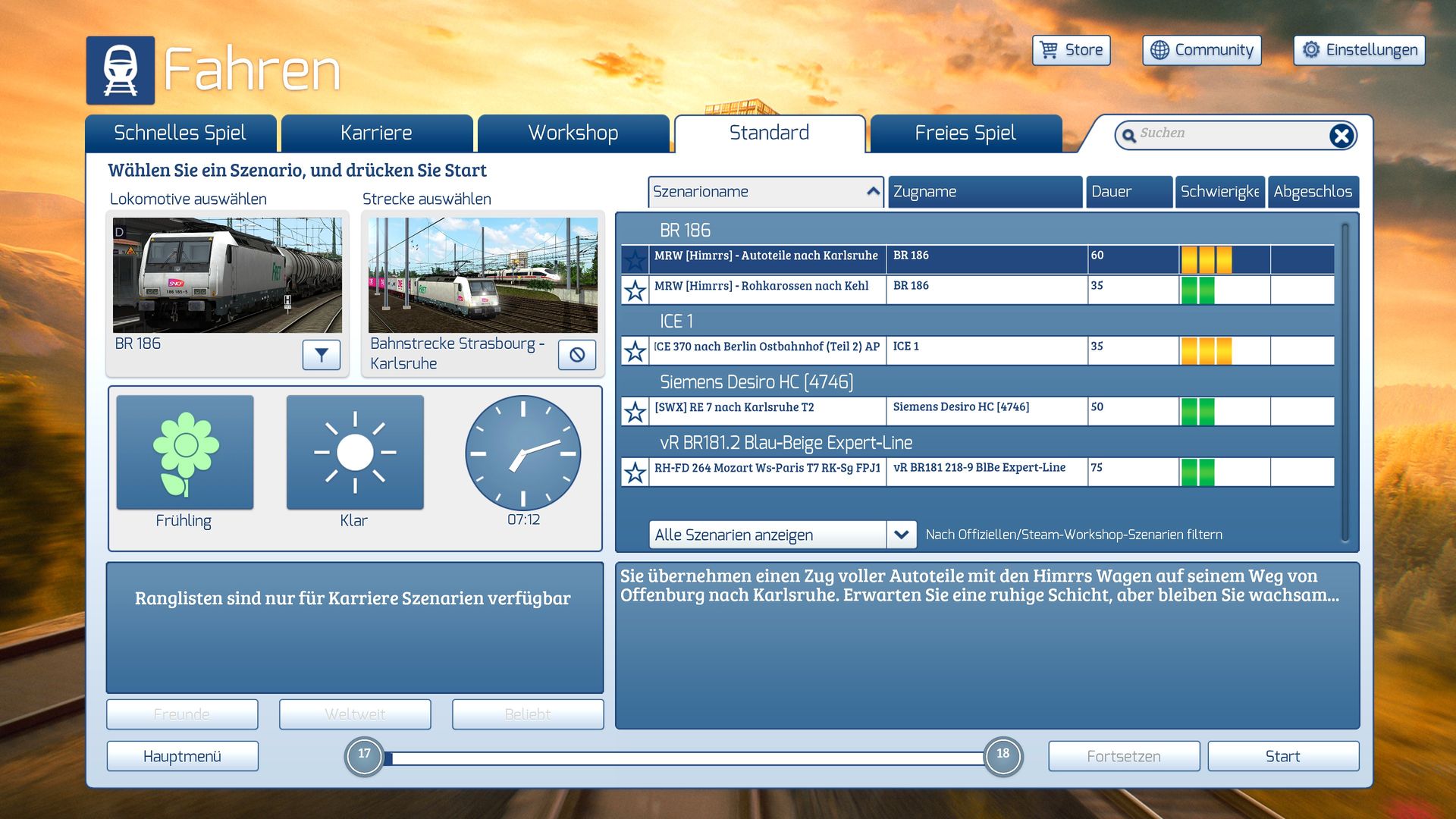Click the Klar weather sun icon
Screen dimensions: 1456x819
tap(355, 453)
